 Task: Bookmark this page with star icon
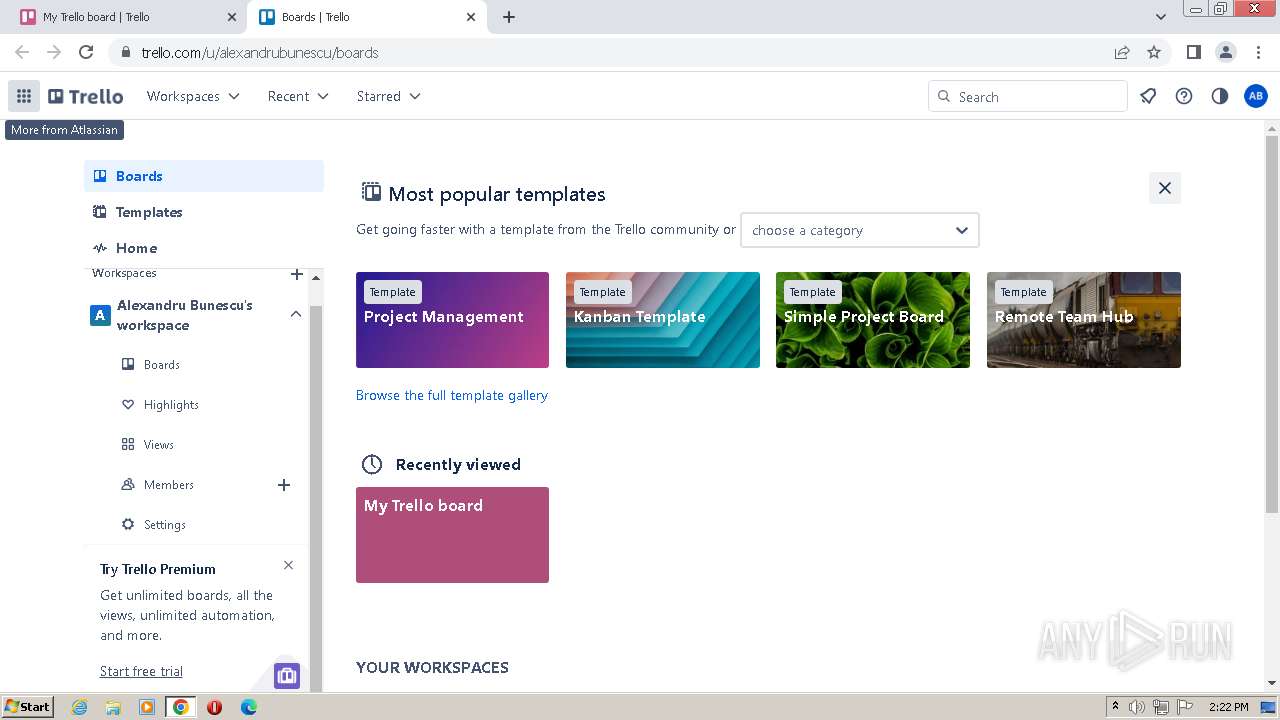[1154, 52]
